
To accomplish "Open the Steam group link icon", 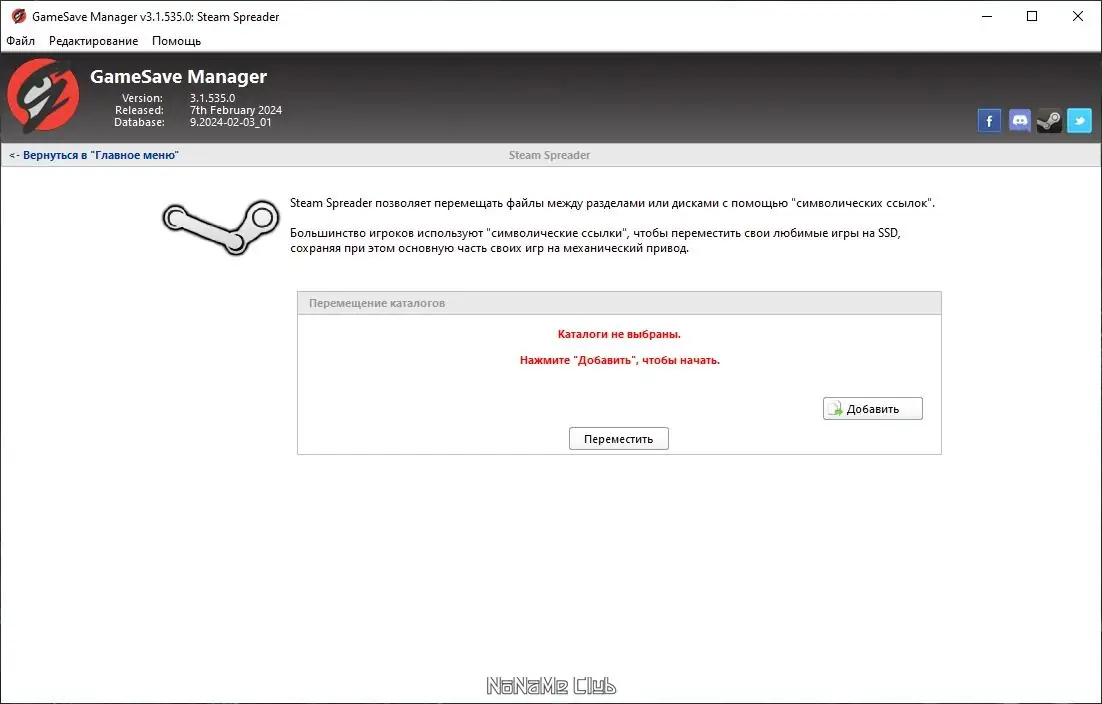I will coord(1049,121).
